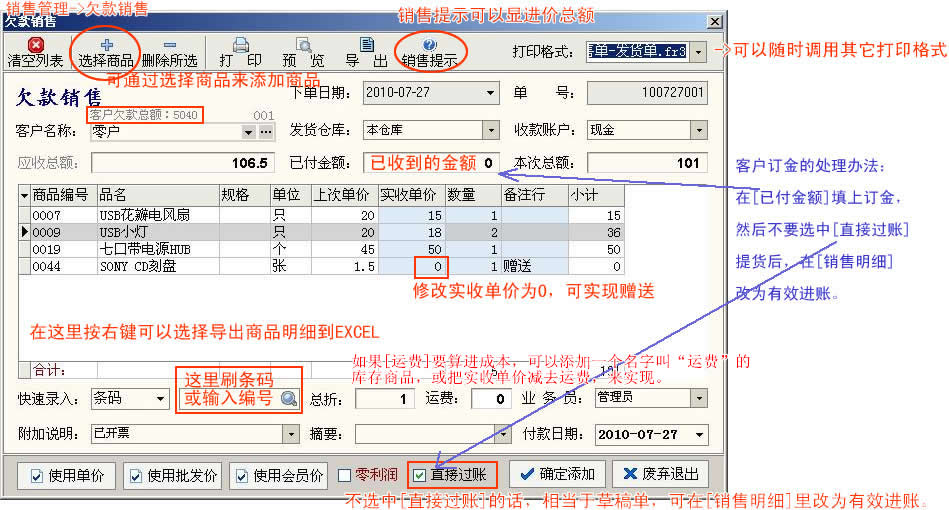Click the barcode search magnifier icon
This screenshot has width=949, height=510.
click(288, 399)
